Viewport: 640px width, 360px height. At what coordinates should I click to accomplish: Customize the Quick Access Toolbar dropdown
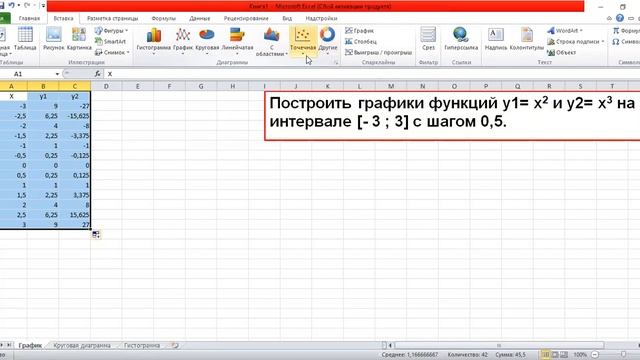[x=43, y=5]
